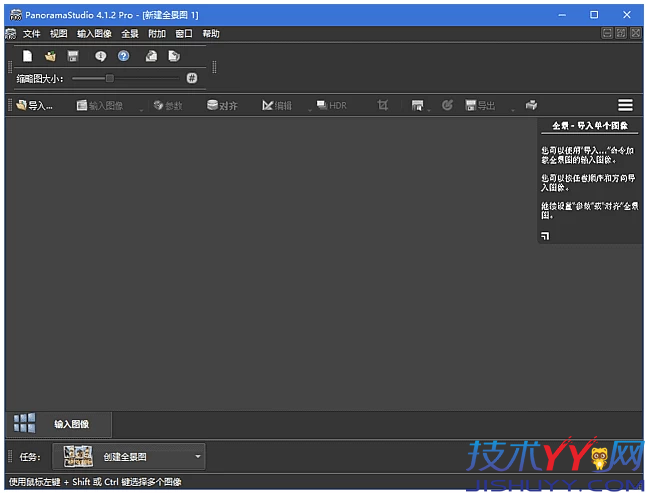Open help via blue question mark icon
Viewport: 646px width, 493px height.
(x=124, y=56)
